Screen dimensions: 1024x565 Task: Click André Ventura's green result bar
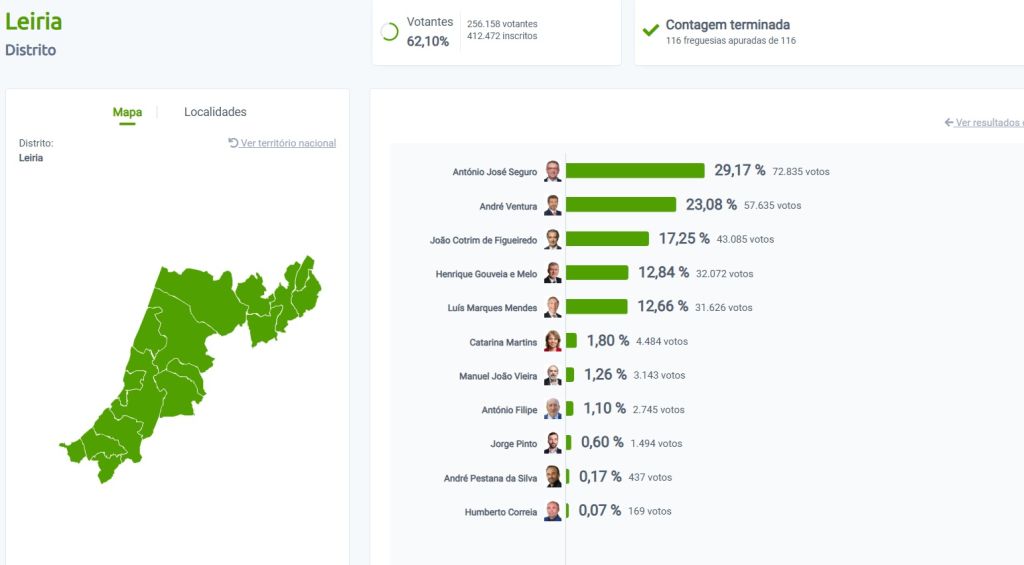pos(621,205)
